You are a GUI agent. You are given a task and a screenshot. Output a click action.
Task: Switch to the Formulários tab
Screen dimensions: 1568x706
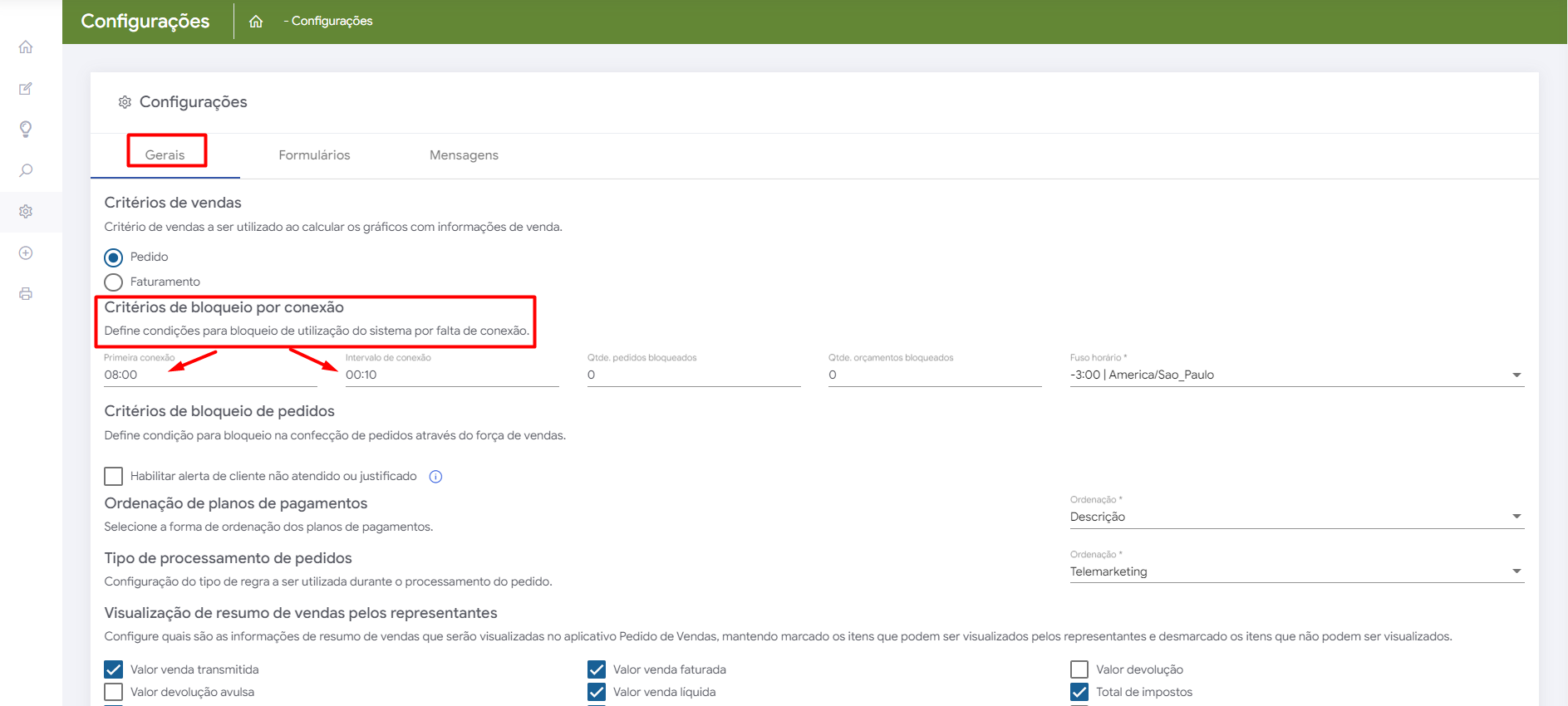314,155
